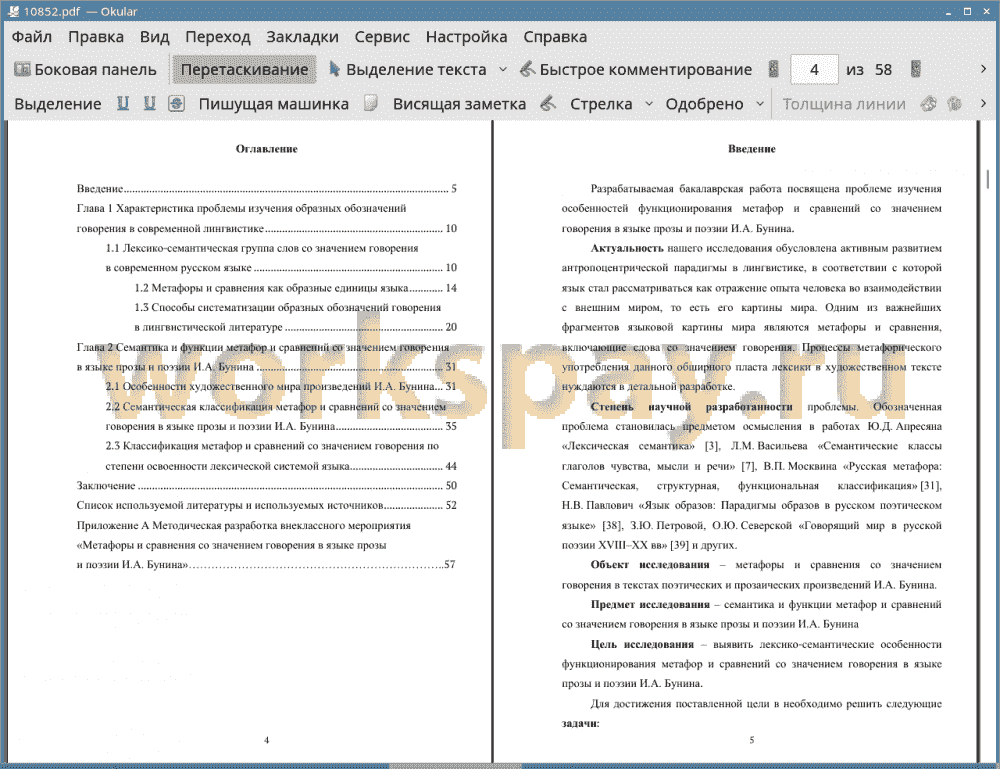The height and width of the screenshot is (769, 1000).
Task: Select the Пишущая машинка typewriter tool
Action: pos(274,104)
